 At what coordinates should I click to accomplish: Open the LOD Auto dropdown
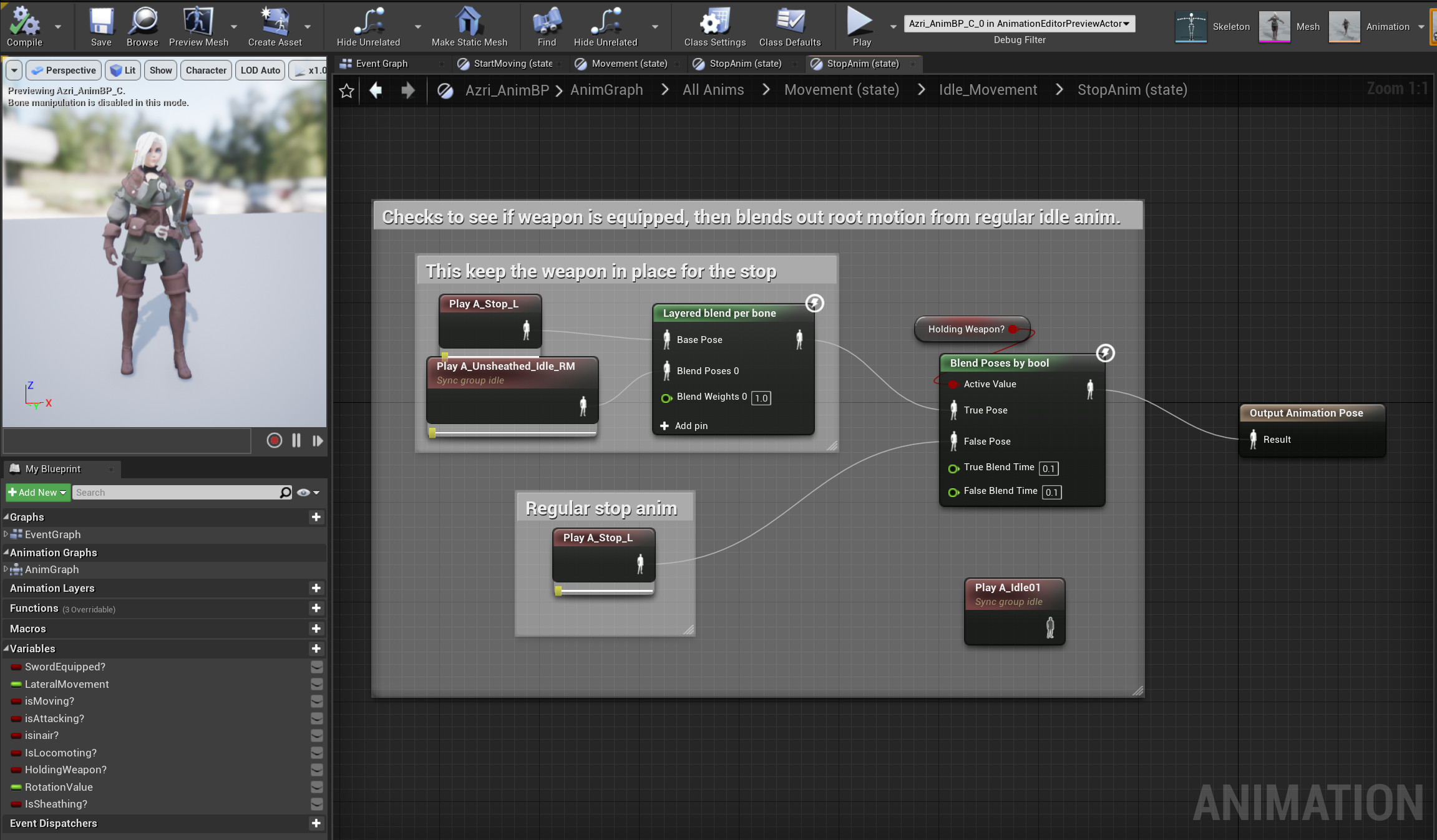(260, 70)
